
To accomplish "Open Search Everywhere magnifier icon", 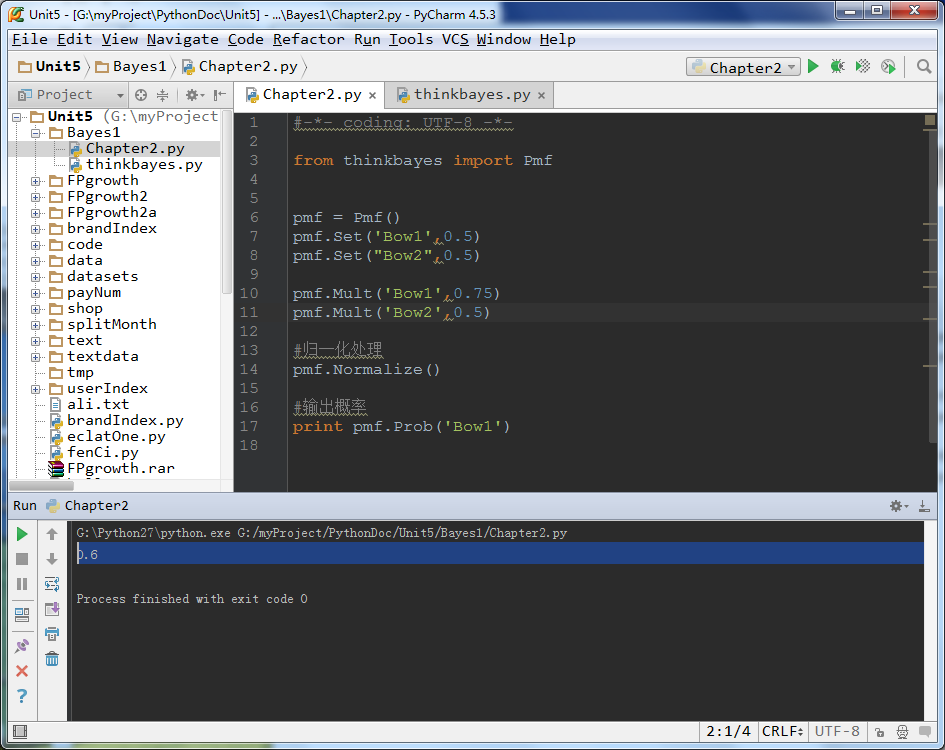I will pyautogui.click(x=924, y=66).
